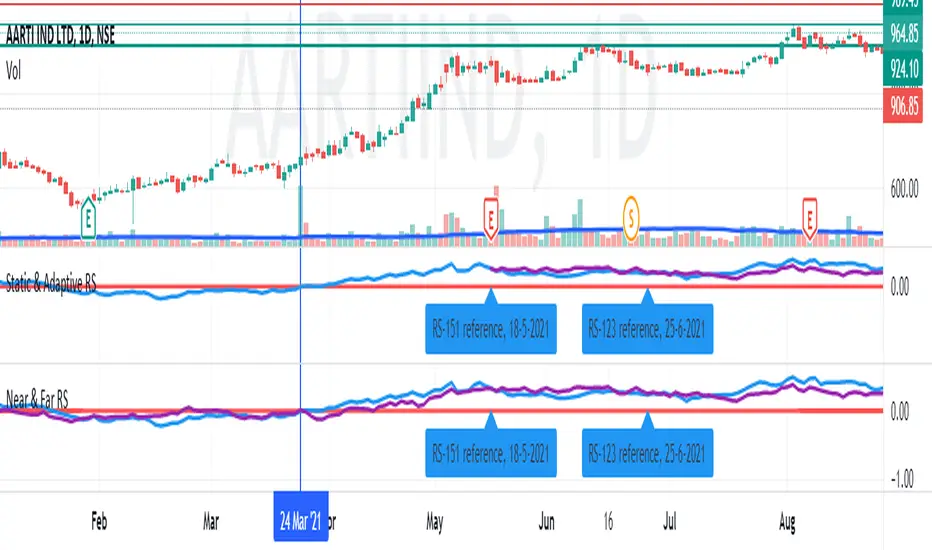The image size is (932, 550).
Task: Click the Mar label on time axis
Action: pyautogui.click(x=210, y=522)
